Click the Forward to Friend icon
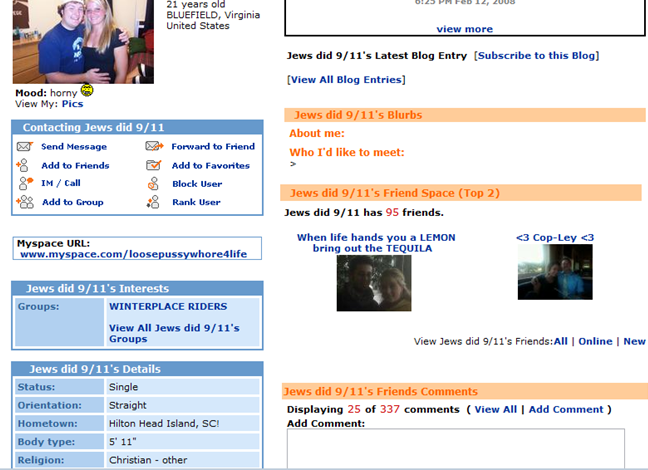This screenshot has width=648, height=470. 154,147
